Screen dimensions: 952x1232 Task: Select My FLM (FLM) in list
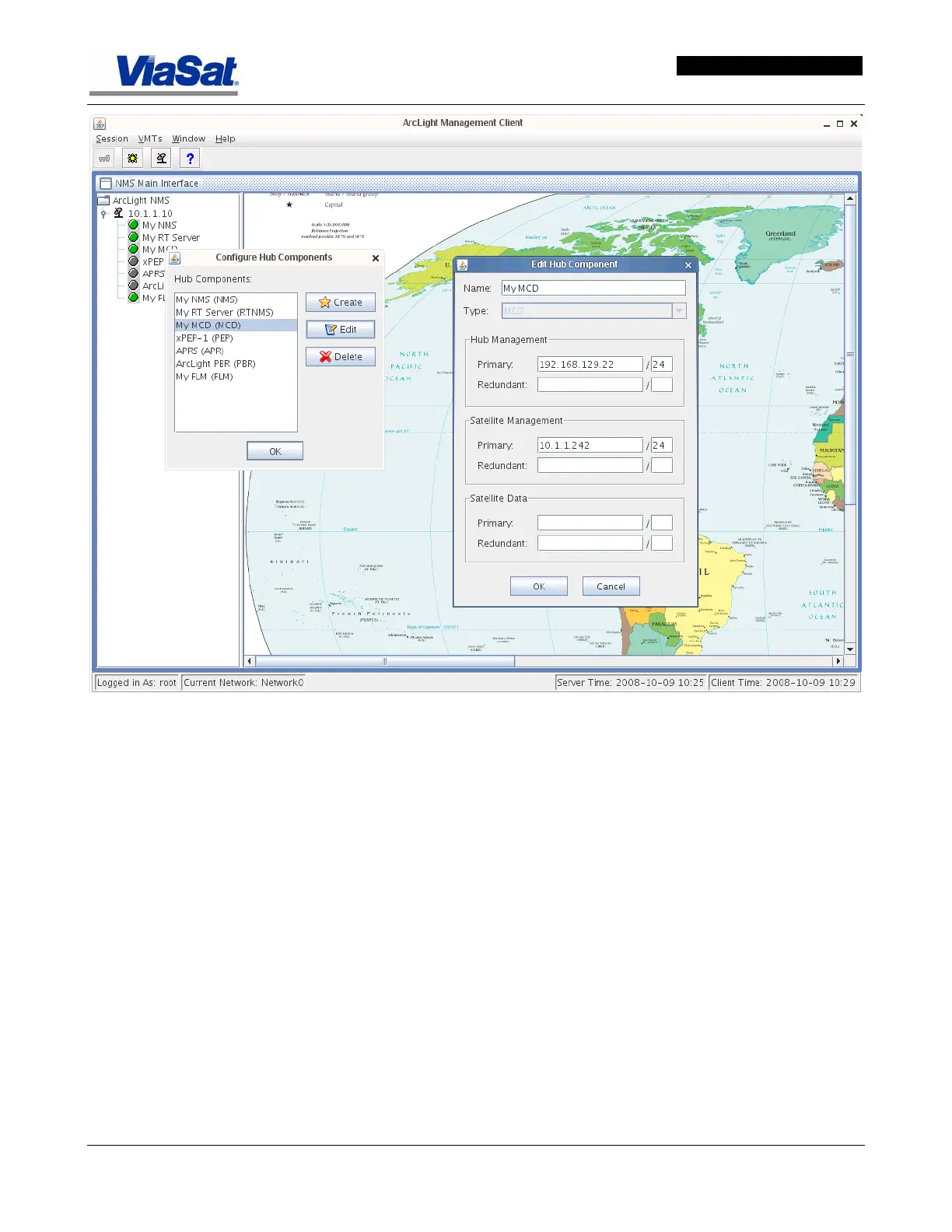click(x=236, y=376)
